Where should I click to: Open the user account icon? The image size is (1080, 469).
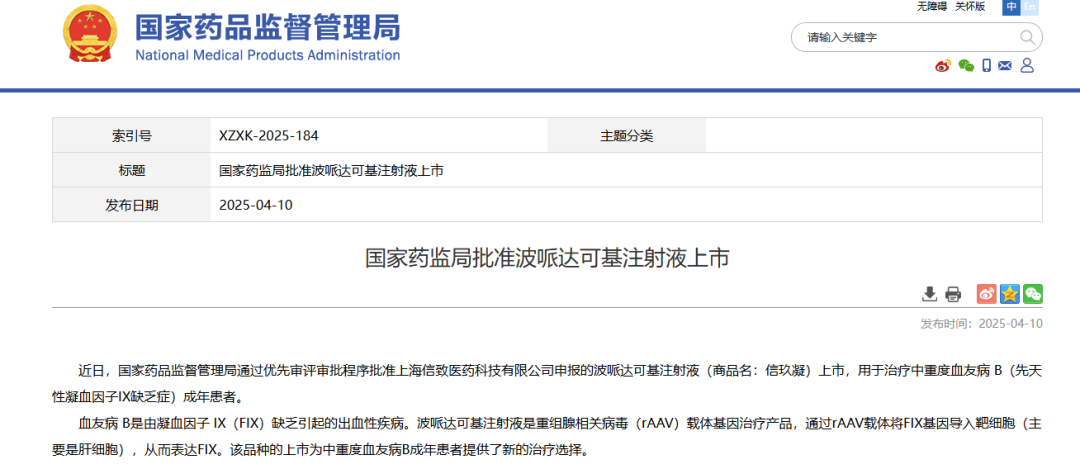tap(1027, 66)
